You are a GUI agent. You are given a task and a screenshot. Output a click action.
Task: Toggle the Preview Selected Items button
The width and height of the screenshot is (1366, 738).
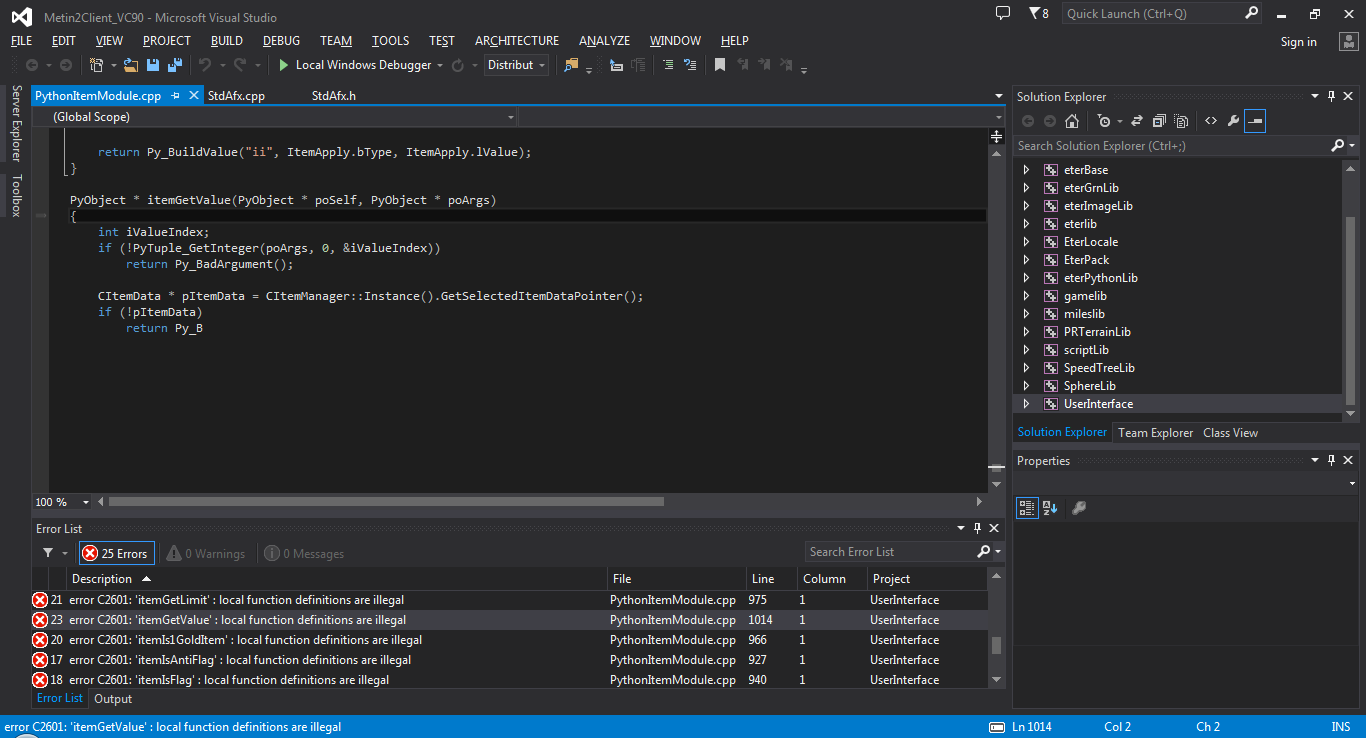(1255, 121)
